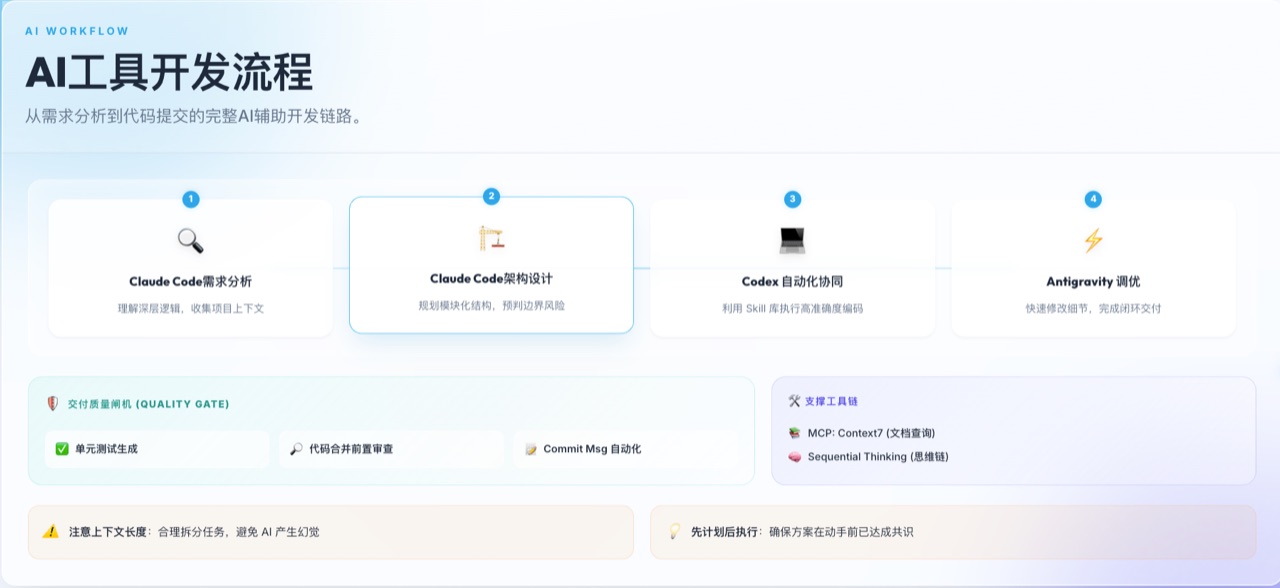Click step number 1 badge
1280x588 pixels.
click(190, 199)
